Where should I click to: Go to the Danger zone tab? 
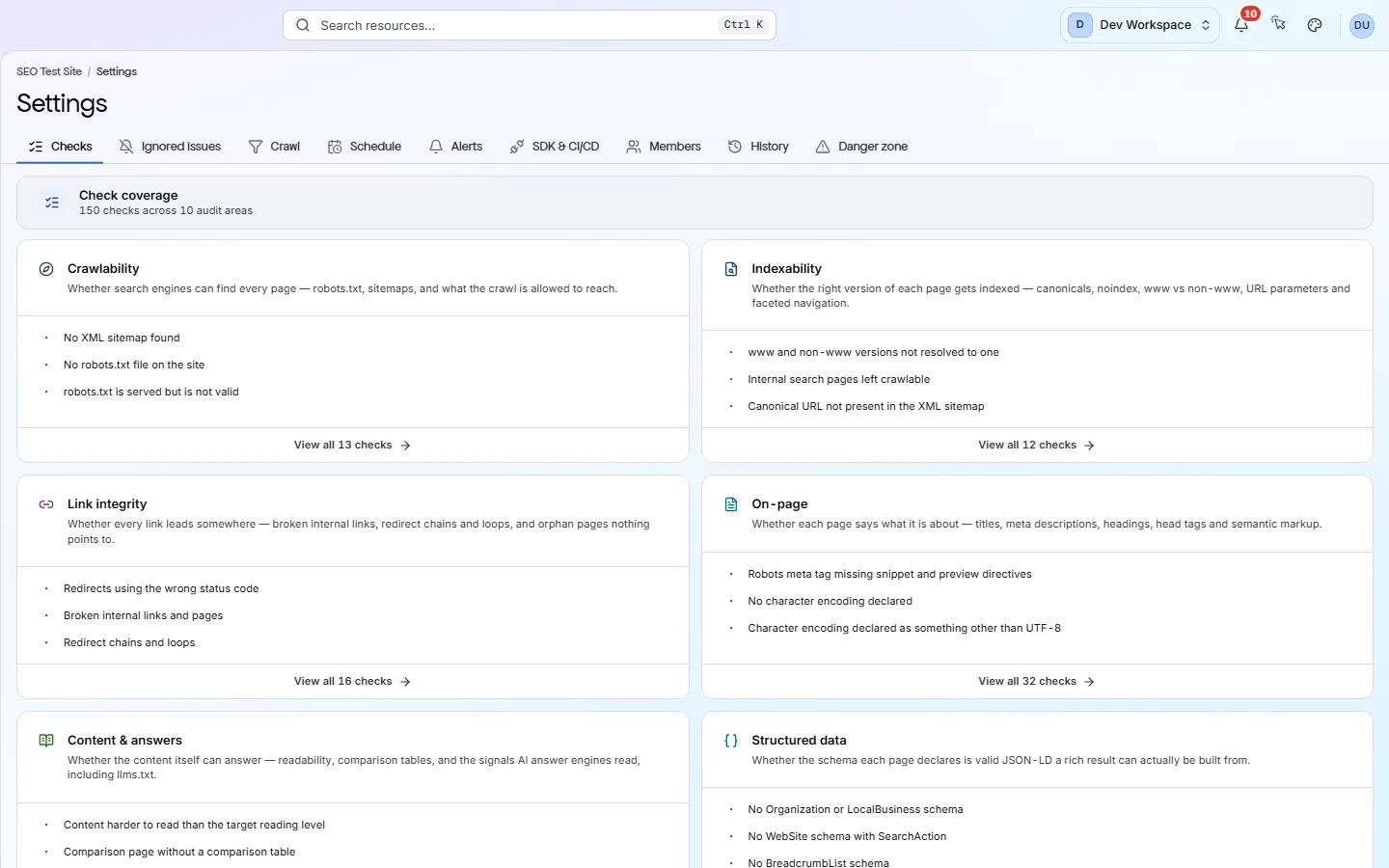click(861, 147)
